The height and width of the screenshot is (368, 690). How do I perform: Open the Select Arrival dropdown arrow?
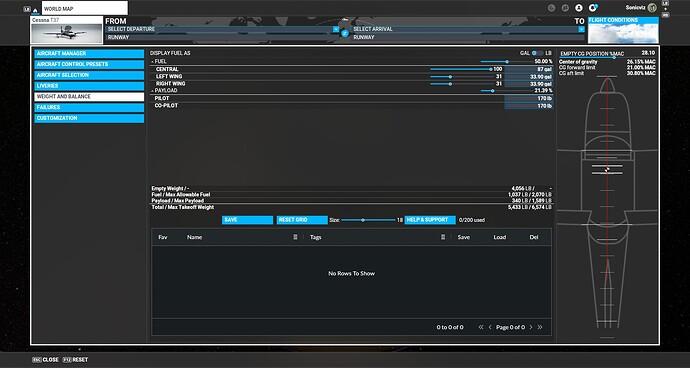[x=581, y=29]
